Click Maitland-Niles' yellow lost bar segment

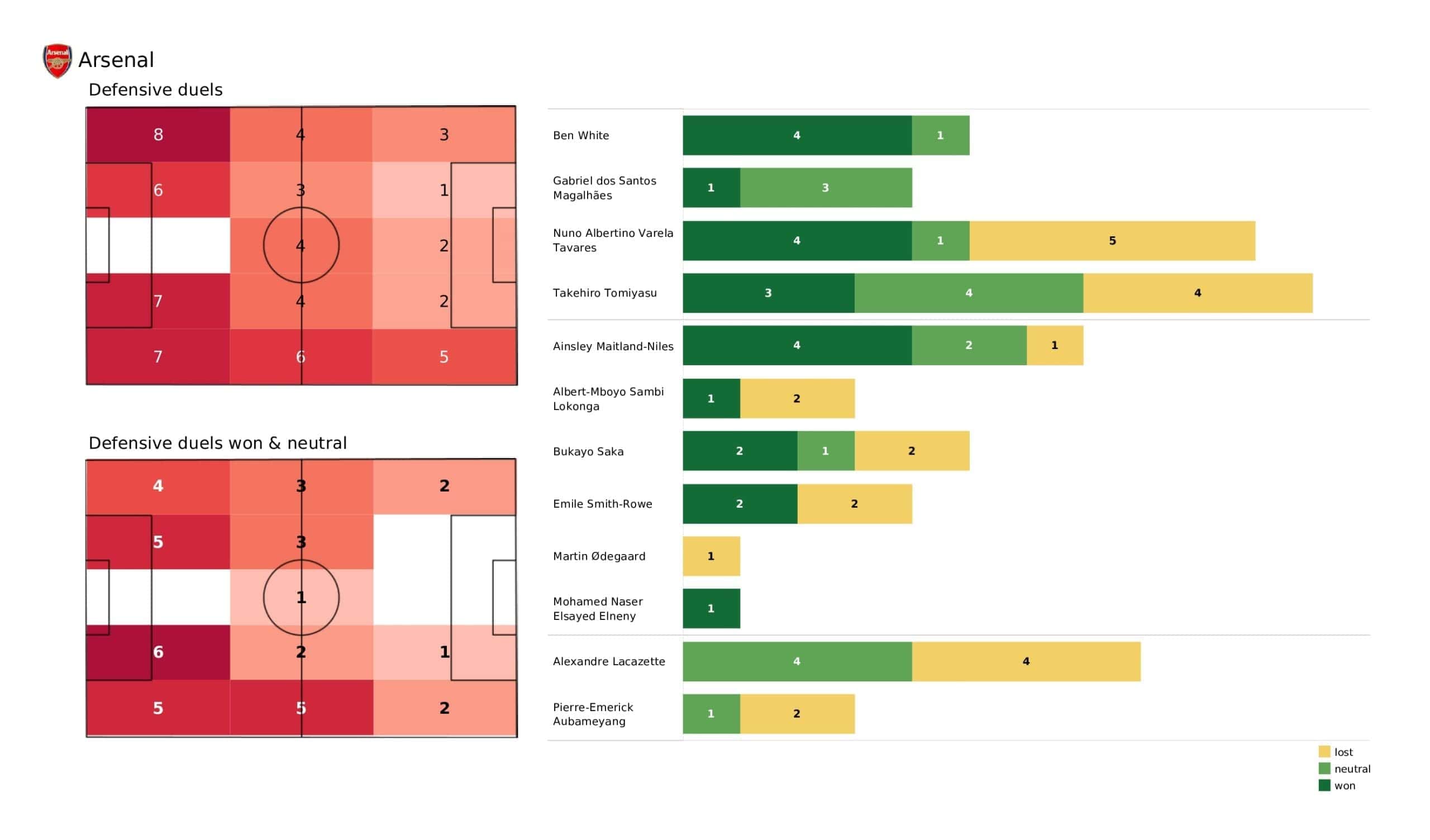1054,345
